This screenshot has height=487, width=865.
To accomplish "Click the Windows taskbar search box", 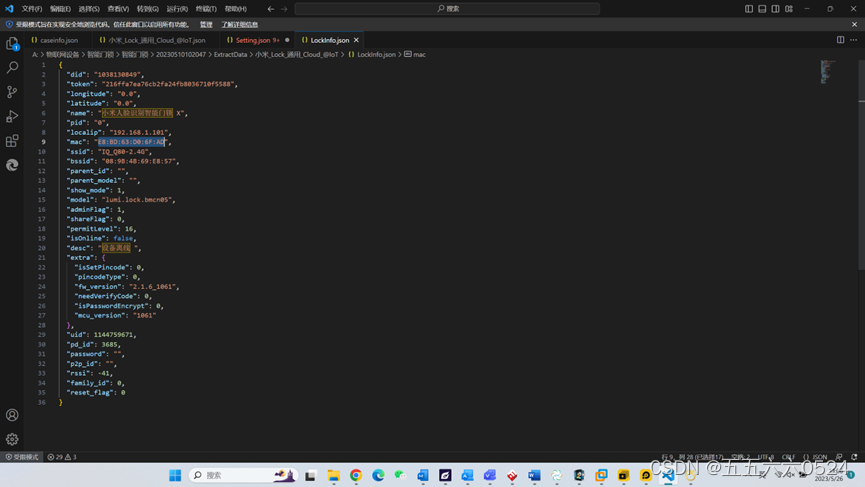I will pyautogui.click(x=243, y=475).
